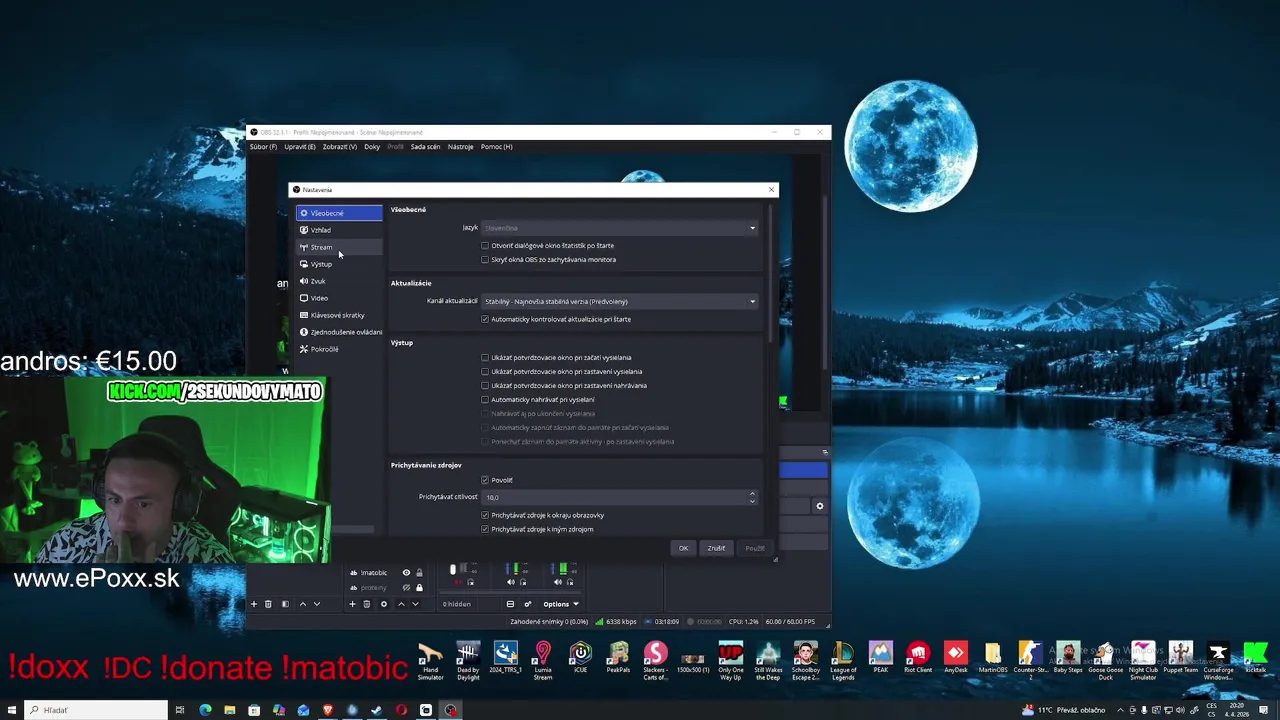Enable 'Automaticky nahrávať pri vysielaní'
The image size is (1280, 720).
click(x=485, y=399)
